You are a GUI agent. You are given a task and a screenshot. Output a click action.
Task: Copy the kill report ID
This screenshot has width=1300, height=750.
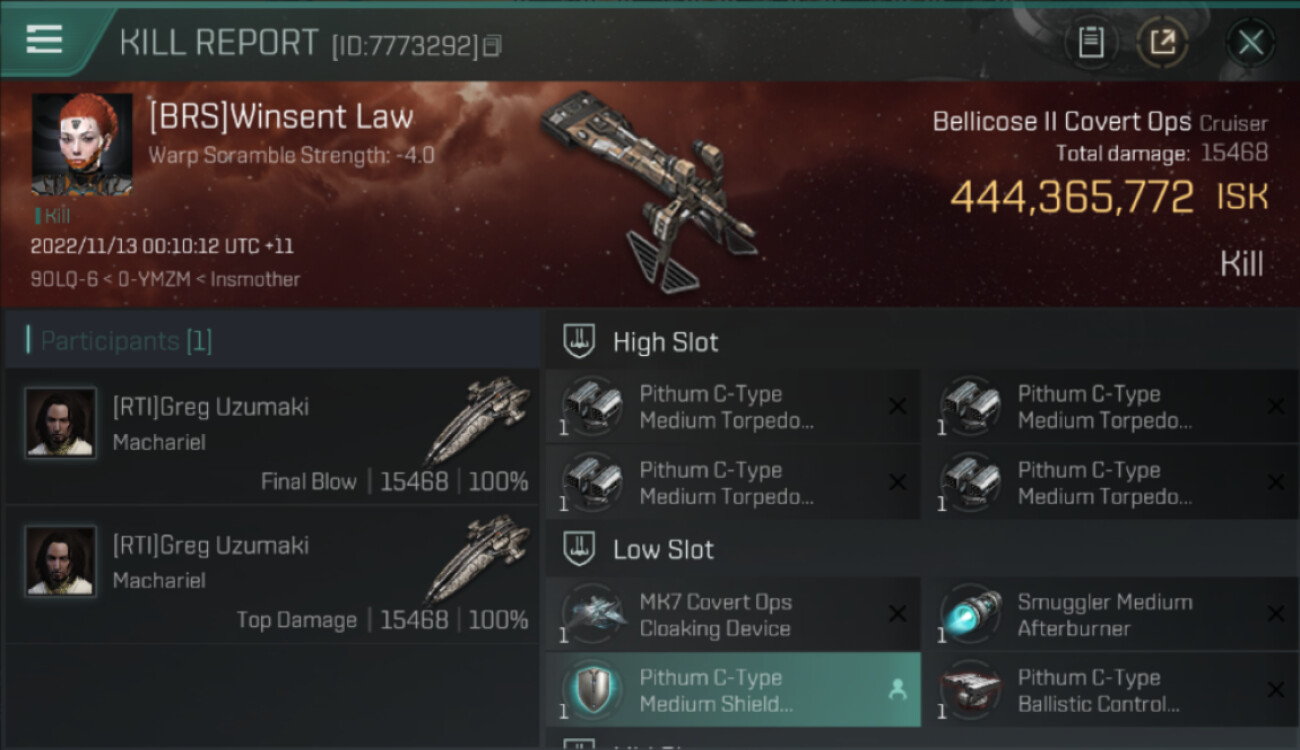[x=492, y=46]
